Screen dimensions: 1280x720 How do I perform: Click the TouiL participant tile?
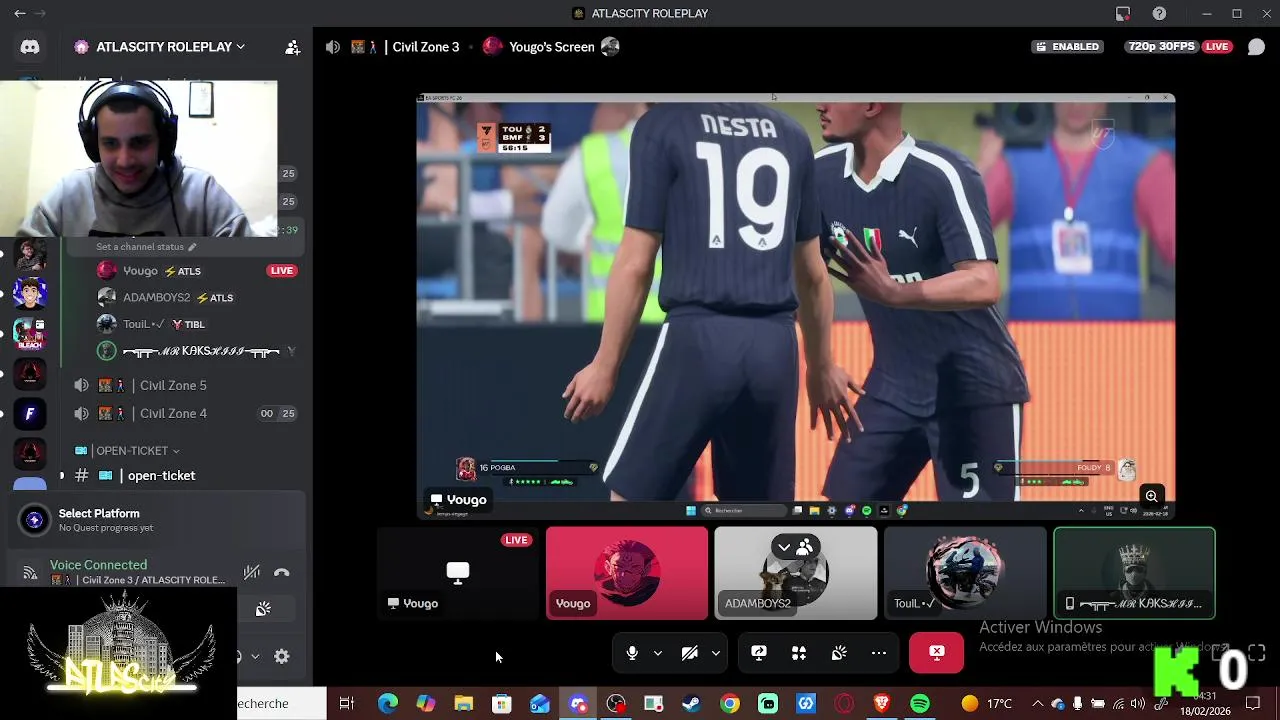point(965,573)
